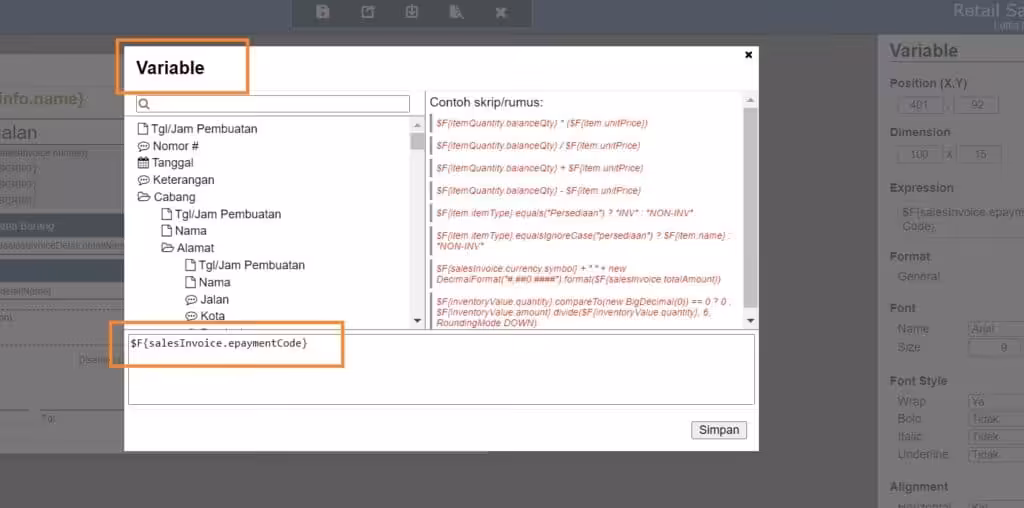Click the open-folder icon beside Alamat

167,247
